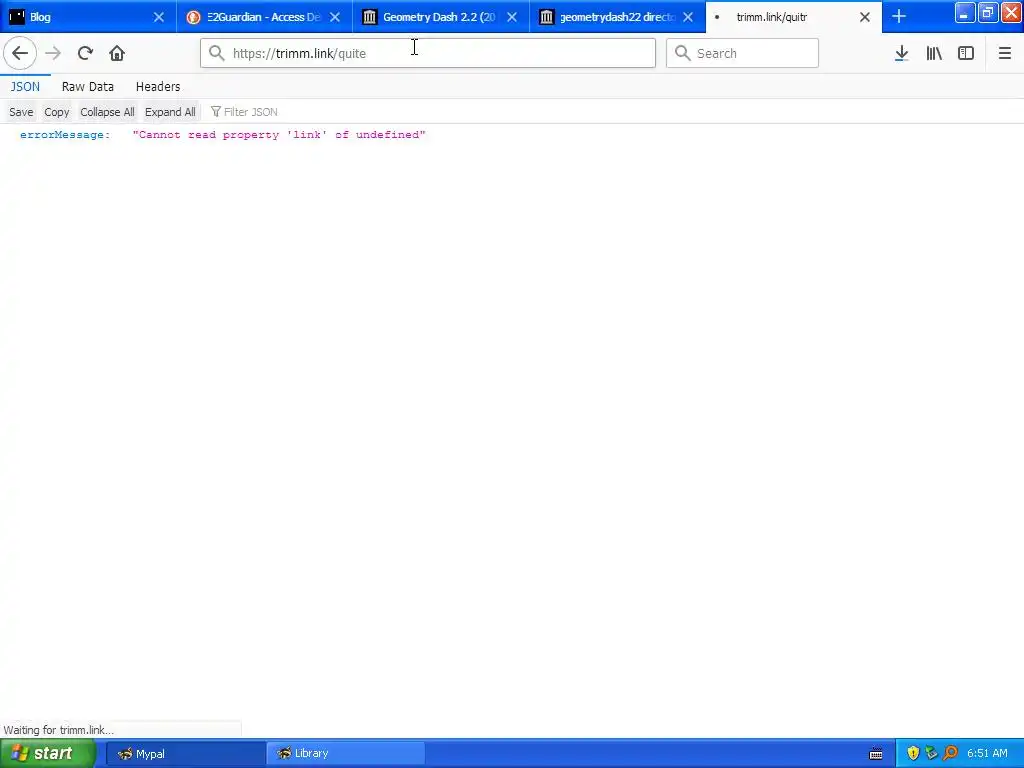This screenshot has width=1024, height=768.
Task: Switch to the Geometry Dash 2.2 tab
Action: (x=441, y=17)
